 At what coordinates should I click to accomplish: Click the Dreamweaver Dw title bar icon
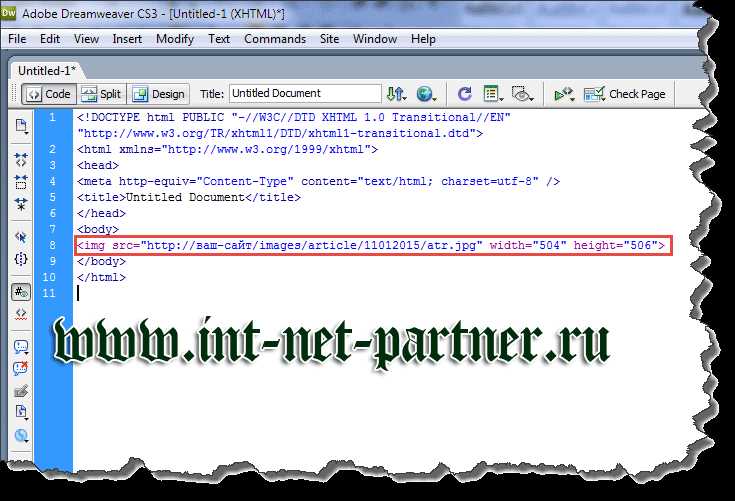(8, 13)
